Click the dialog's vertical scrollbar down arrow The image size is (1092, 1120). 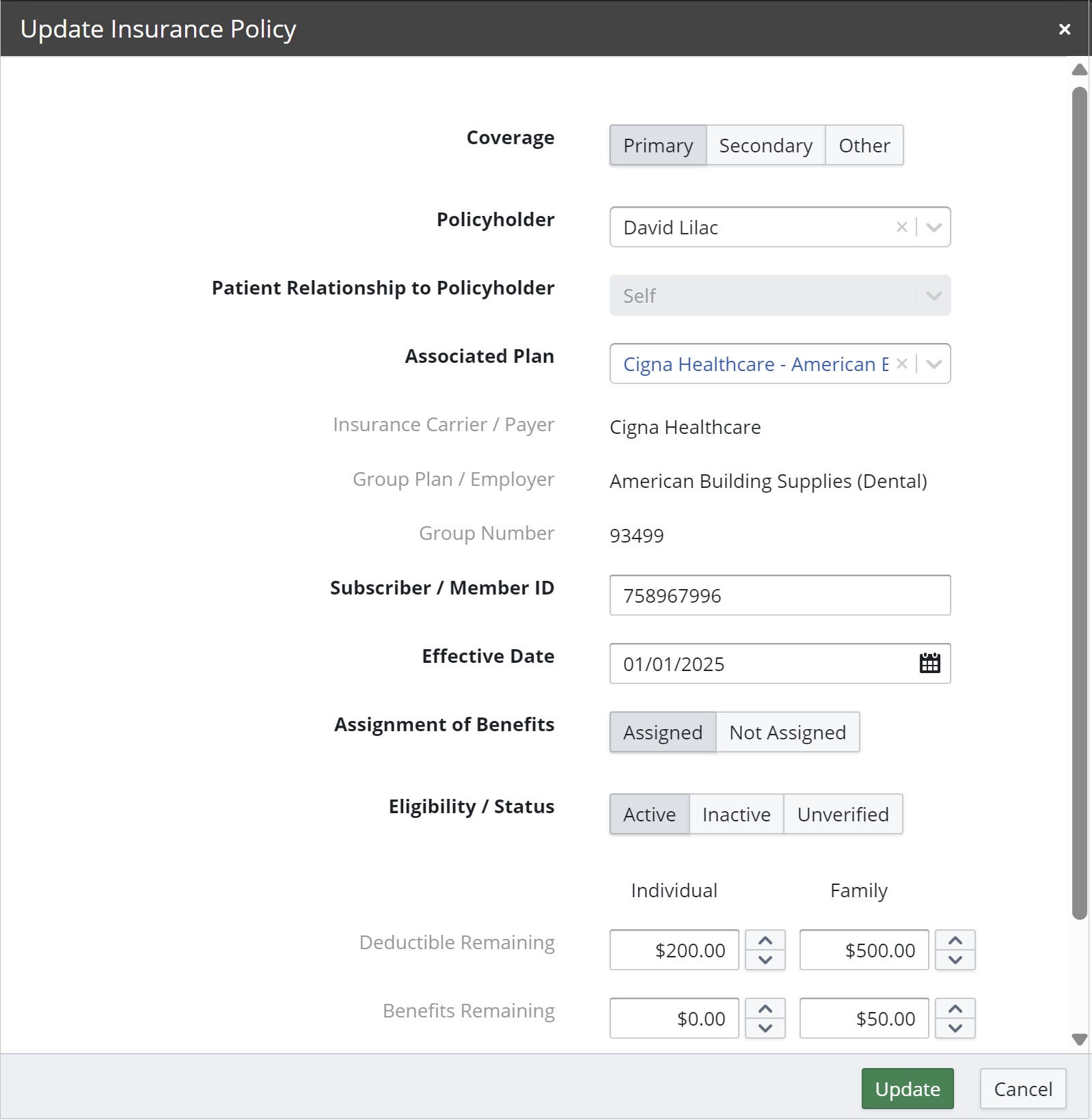(1080, 1040)
